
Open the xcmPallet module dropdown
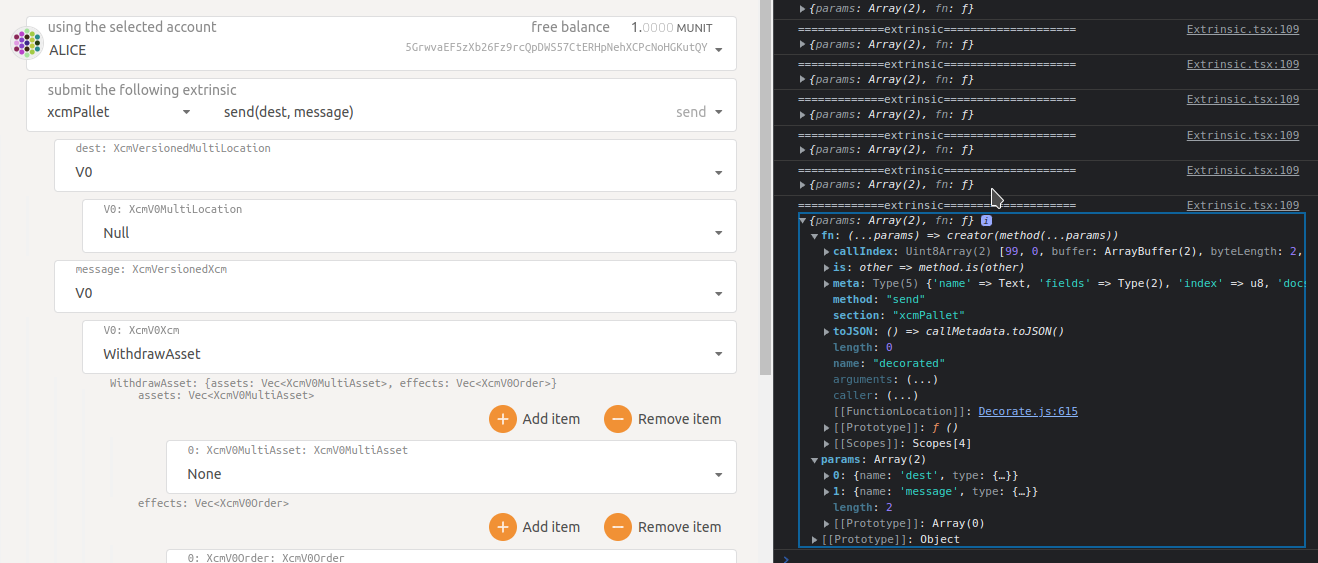119,112
